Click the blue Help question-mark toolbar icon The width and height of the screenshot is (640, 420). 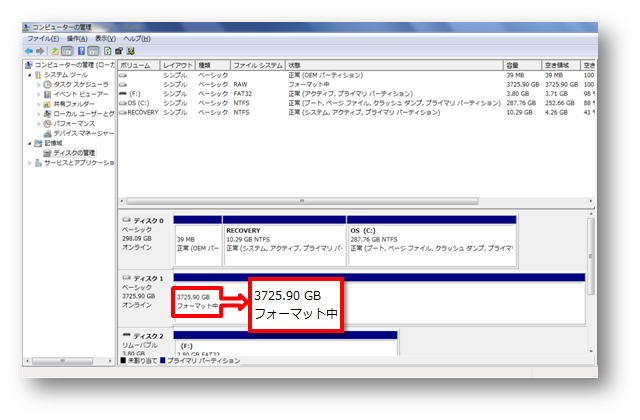pyautogui.click(x=82, y=51)
